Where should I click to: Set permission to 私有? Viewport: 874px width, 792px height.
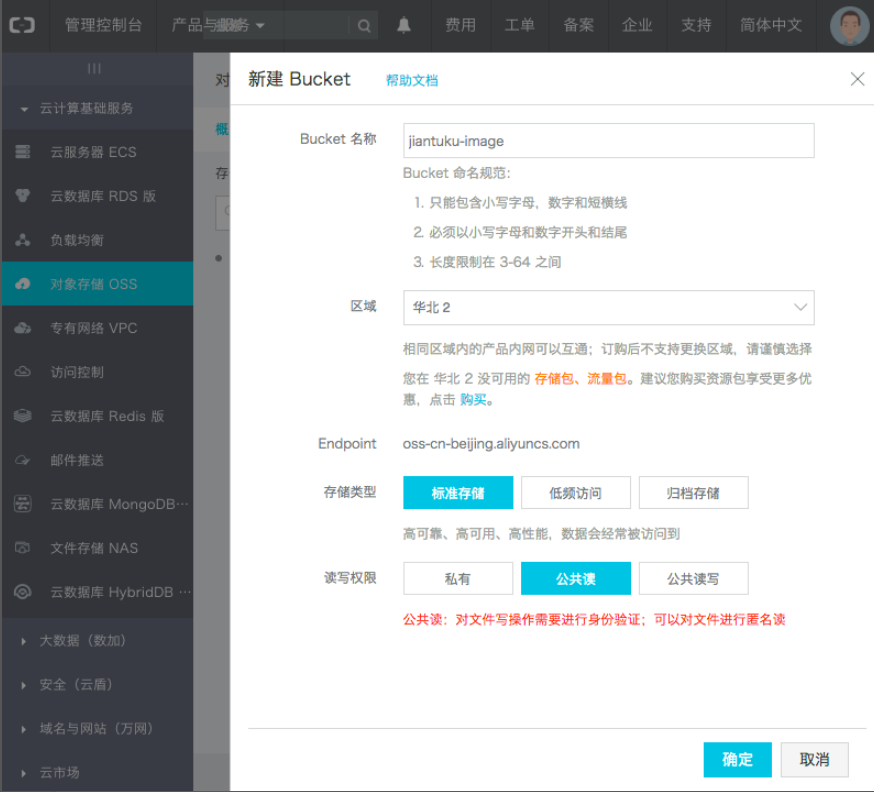pos(458,579)
